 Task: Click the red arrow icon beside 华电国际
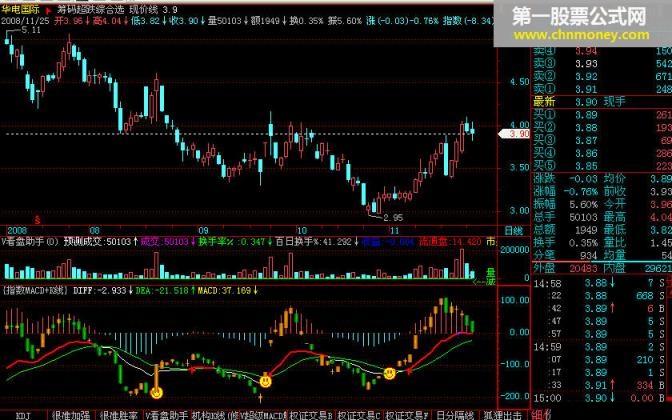pos(48,10)
